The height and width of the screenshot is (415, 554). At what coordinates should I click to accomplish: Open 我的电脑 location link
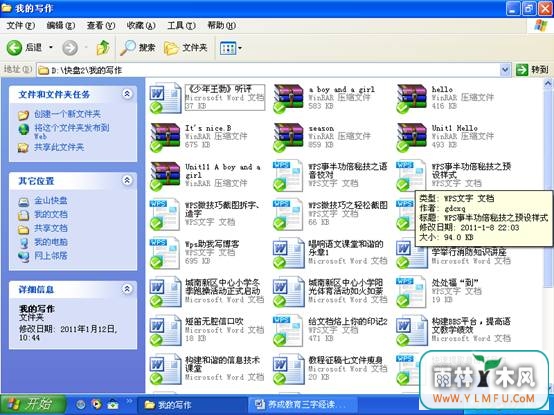point(51,242)
